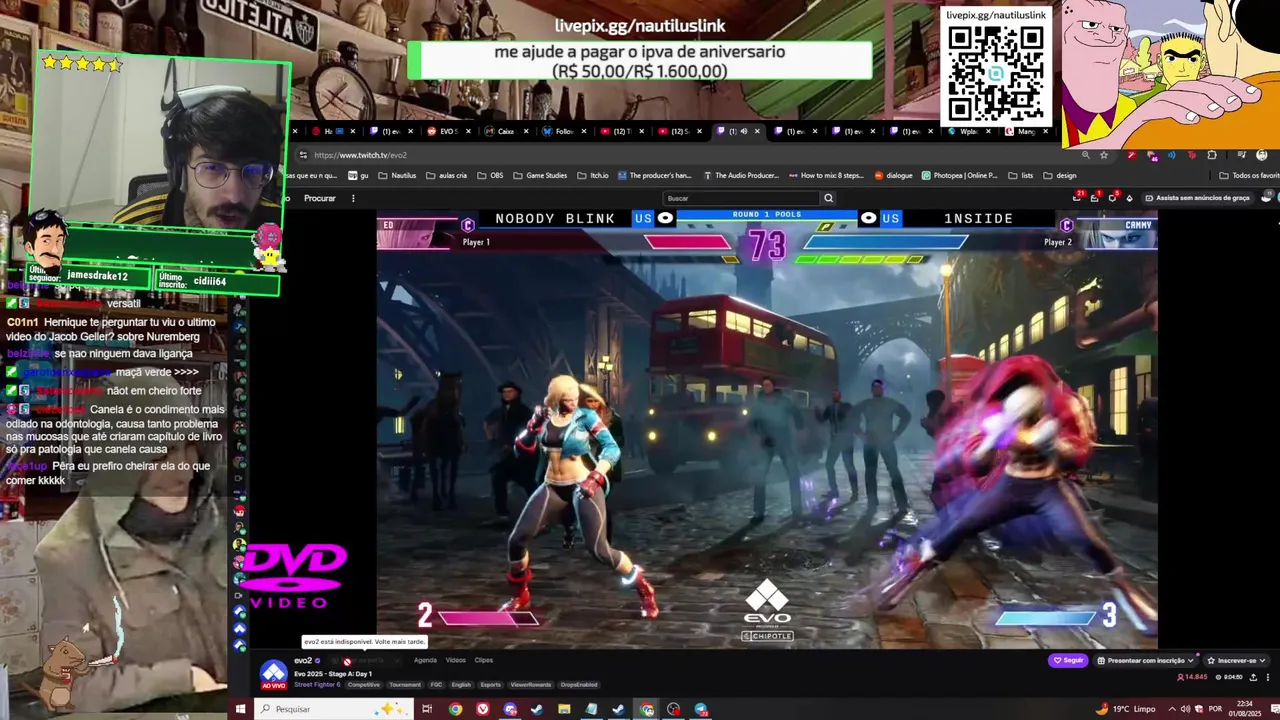Click the Street Fighter 6 category link
This screenshot has width=1280, height=720.
point(317,685)
